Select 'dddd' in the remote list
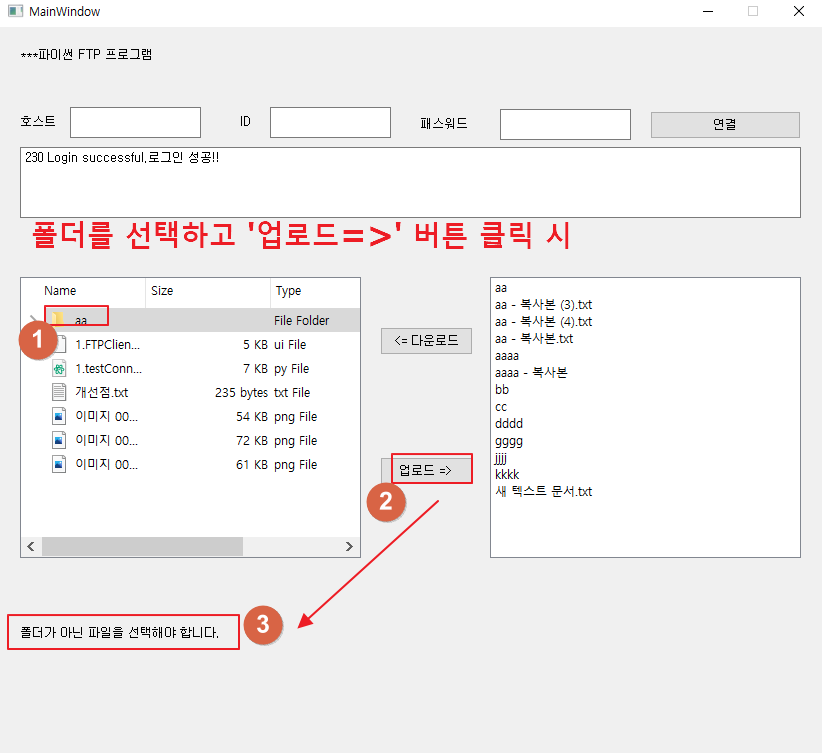 pyautogui.click(x=509, y=423)
